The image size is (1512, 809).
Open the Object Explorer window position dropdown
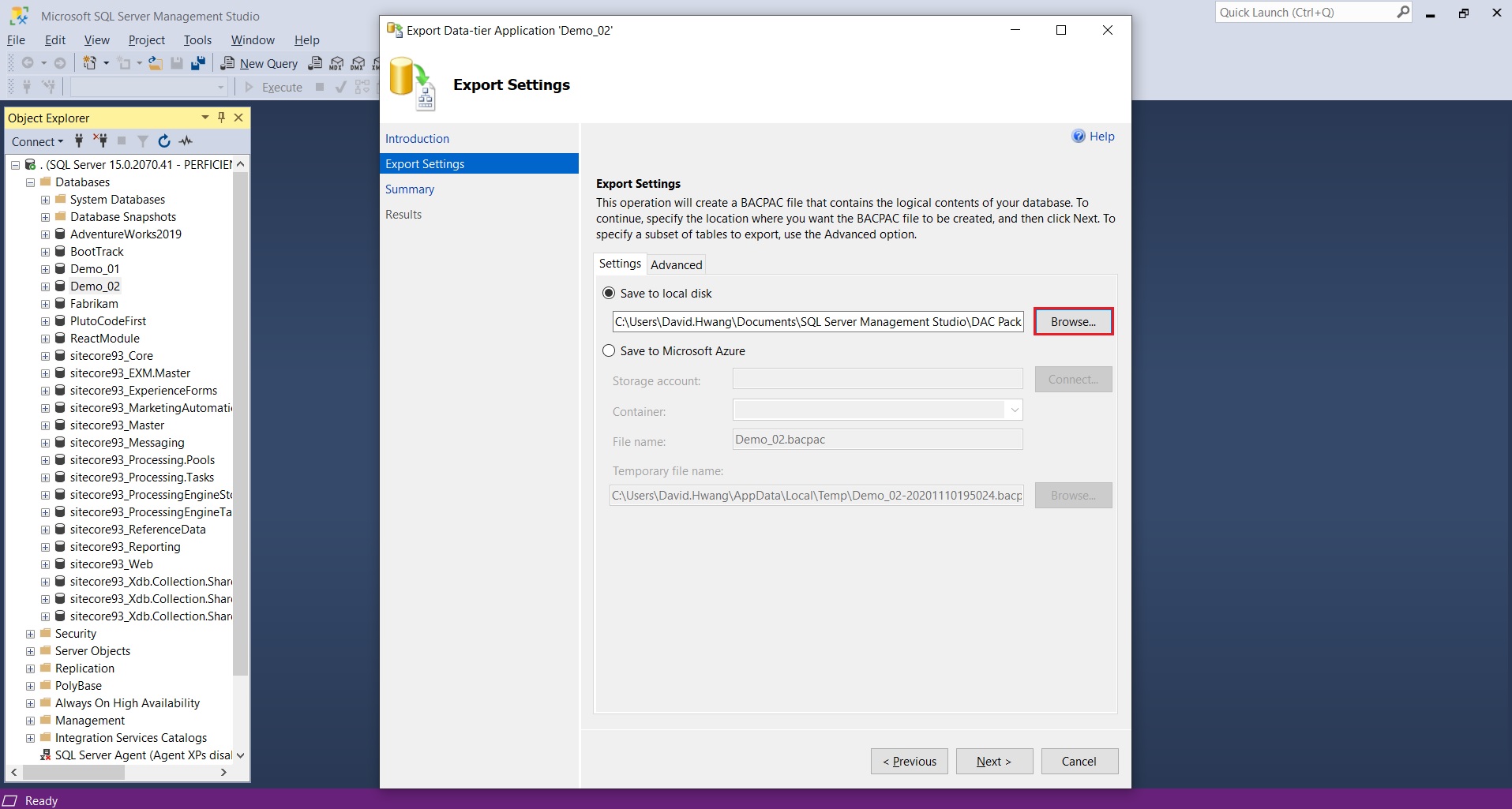(205, 118)
